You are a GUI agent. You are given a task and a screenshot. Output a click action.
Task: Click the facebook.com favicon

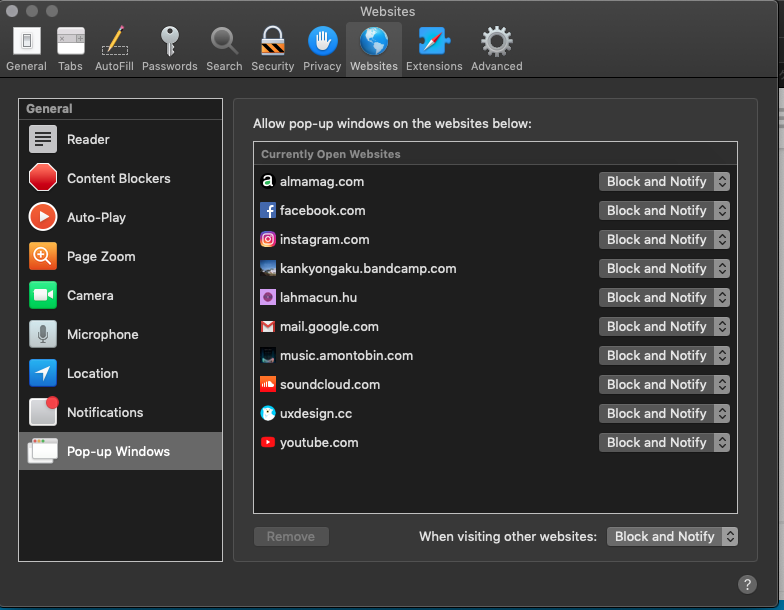point(268,210)
